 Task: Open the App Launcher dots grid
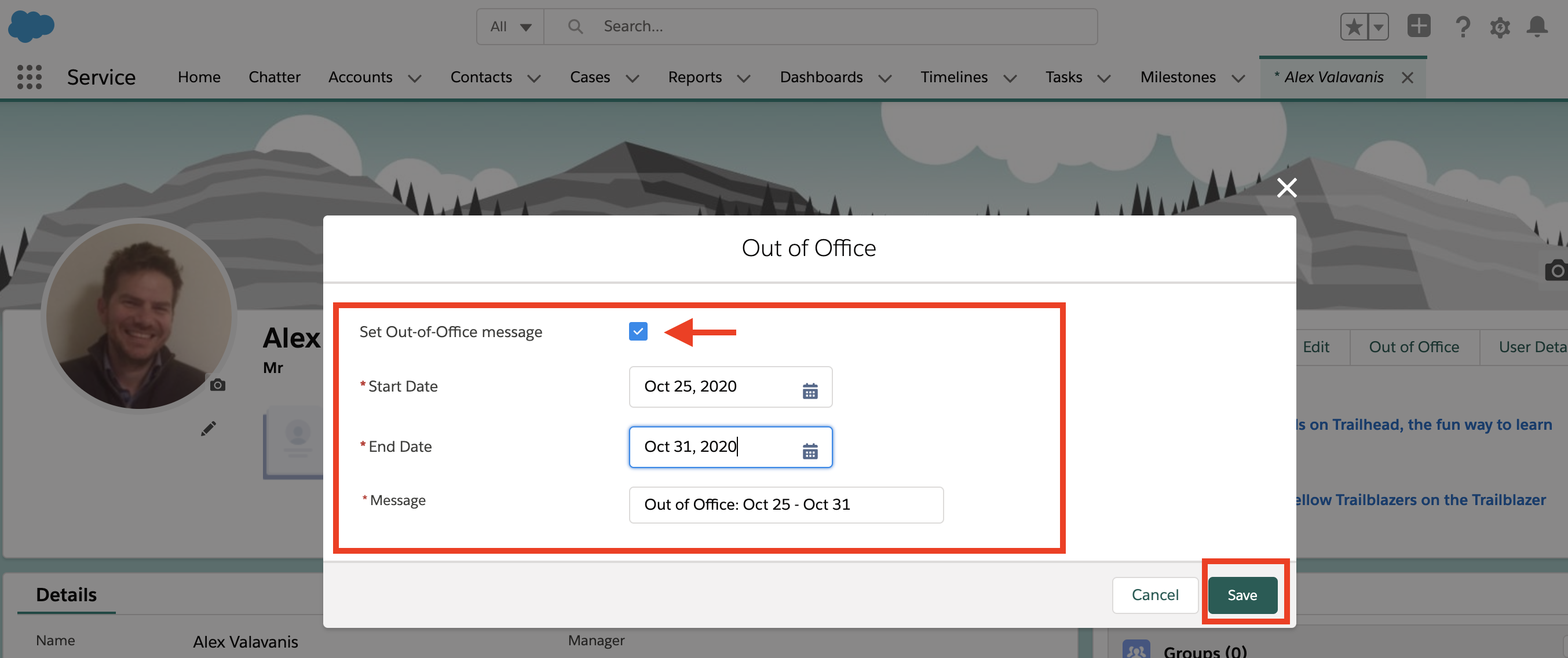coord(29,77)
